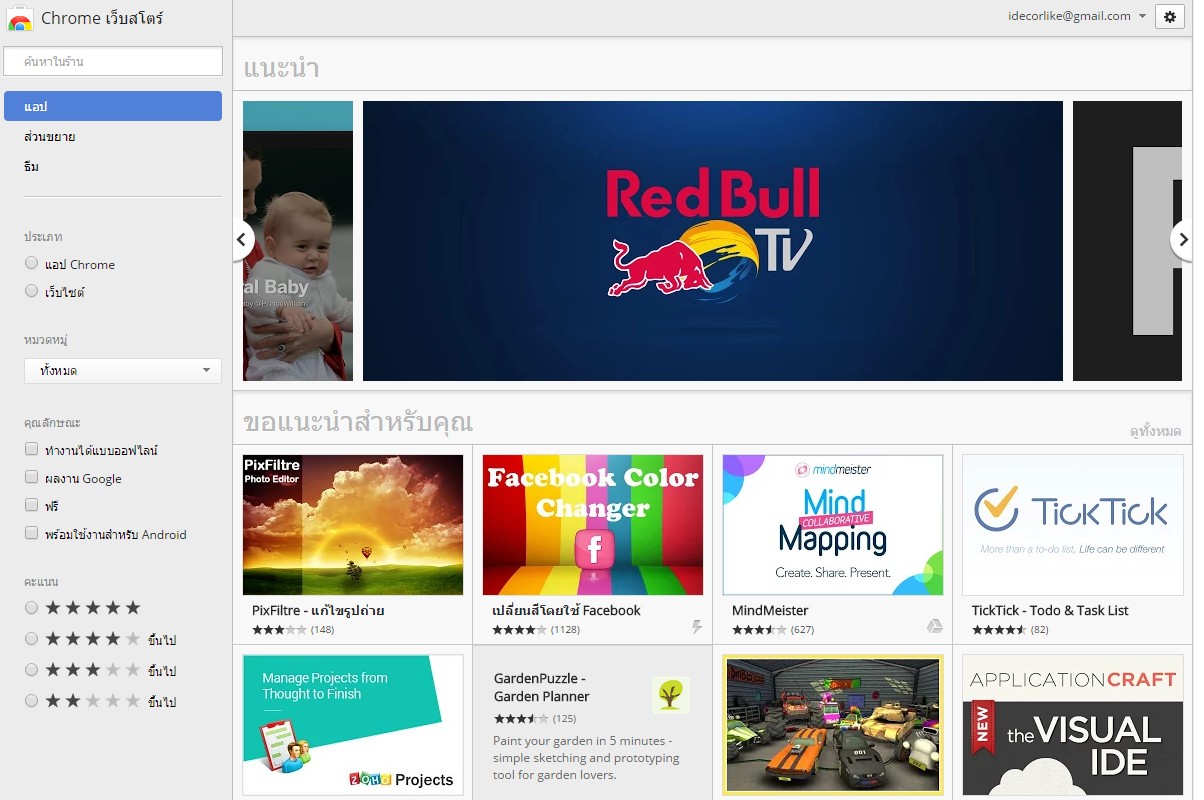Open the ทั้งหมด category dropdown
Image resolution: width=1204 pixels, height=800 pixels.
coord(123,370)
